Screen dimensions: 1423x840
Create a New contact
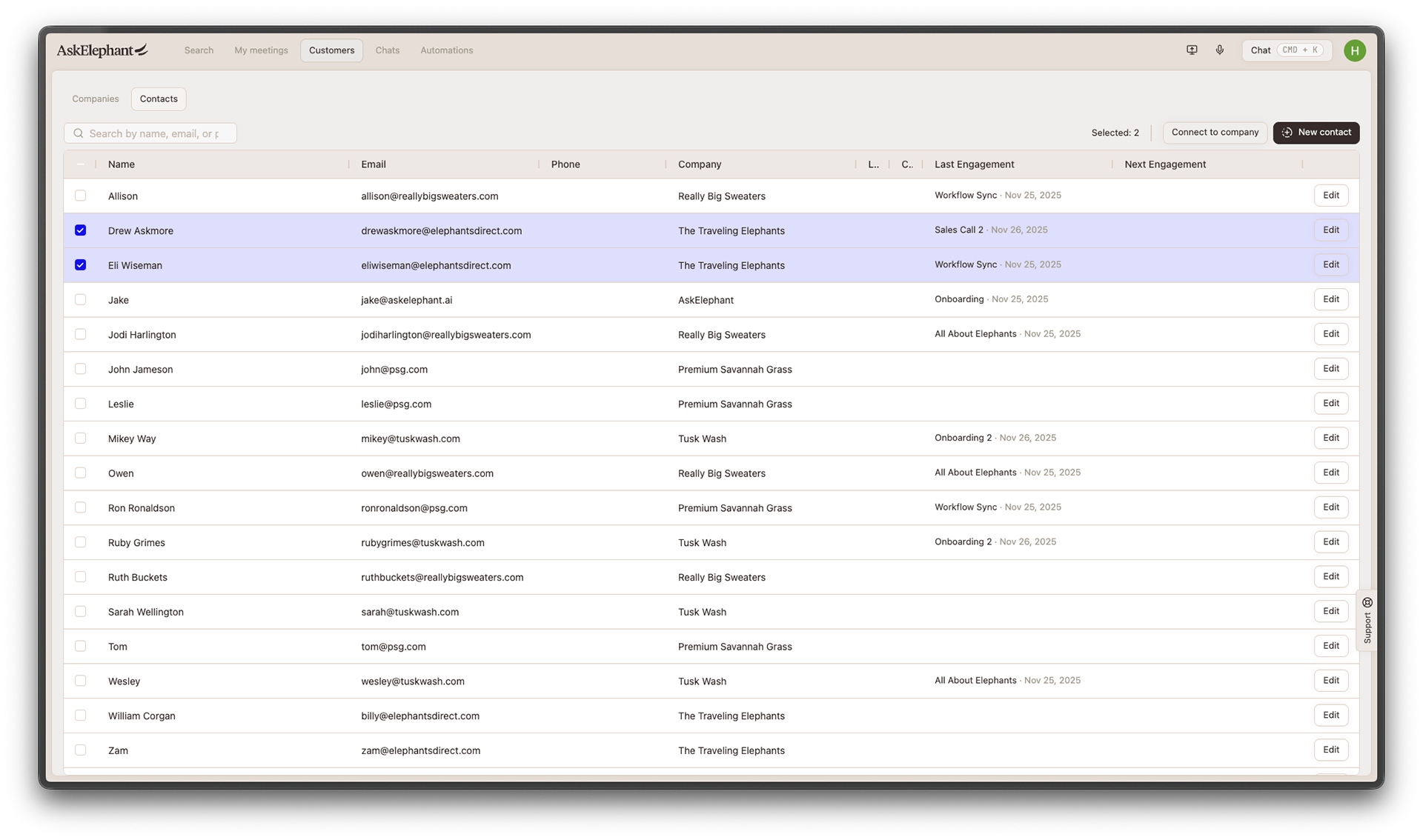[1316, 133]
